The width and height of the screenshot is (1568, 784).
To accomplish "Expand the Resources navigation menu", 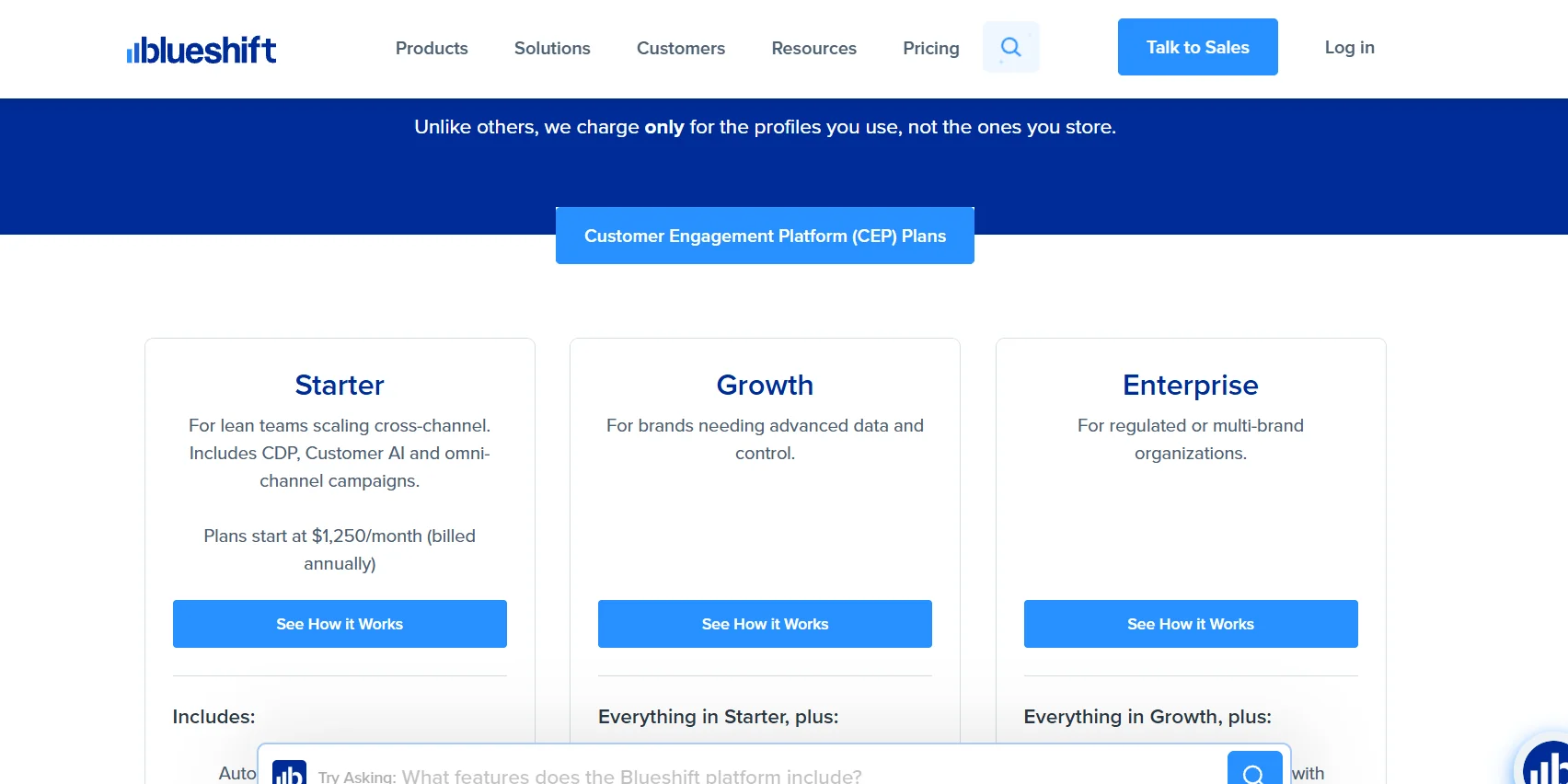I will coord(813,48).
